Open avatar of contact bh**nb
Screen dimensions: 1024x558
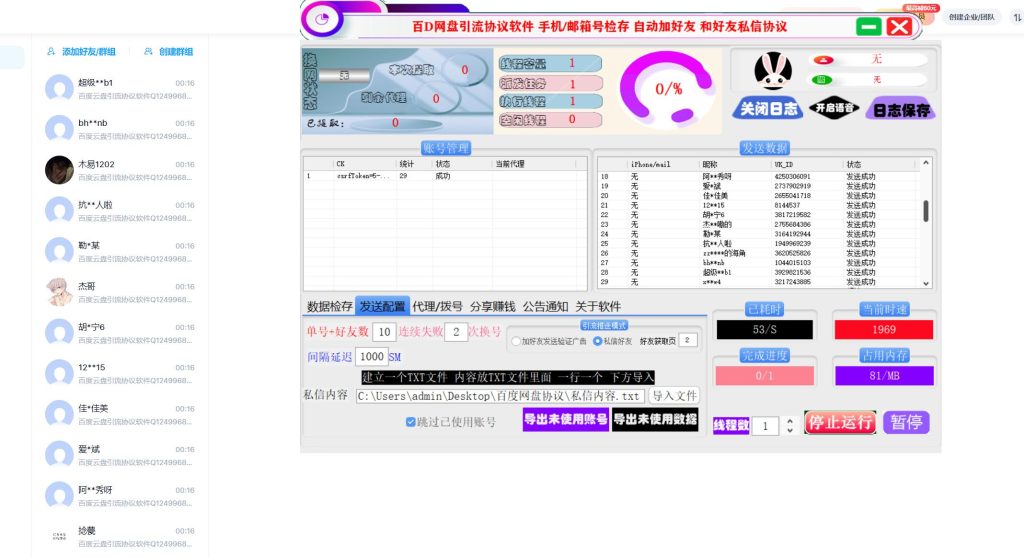pos(59,129)
